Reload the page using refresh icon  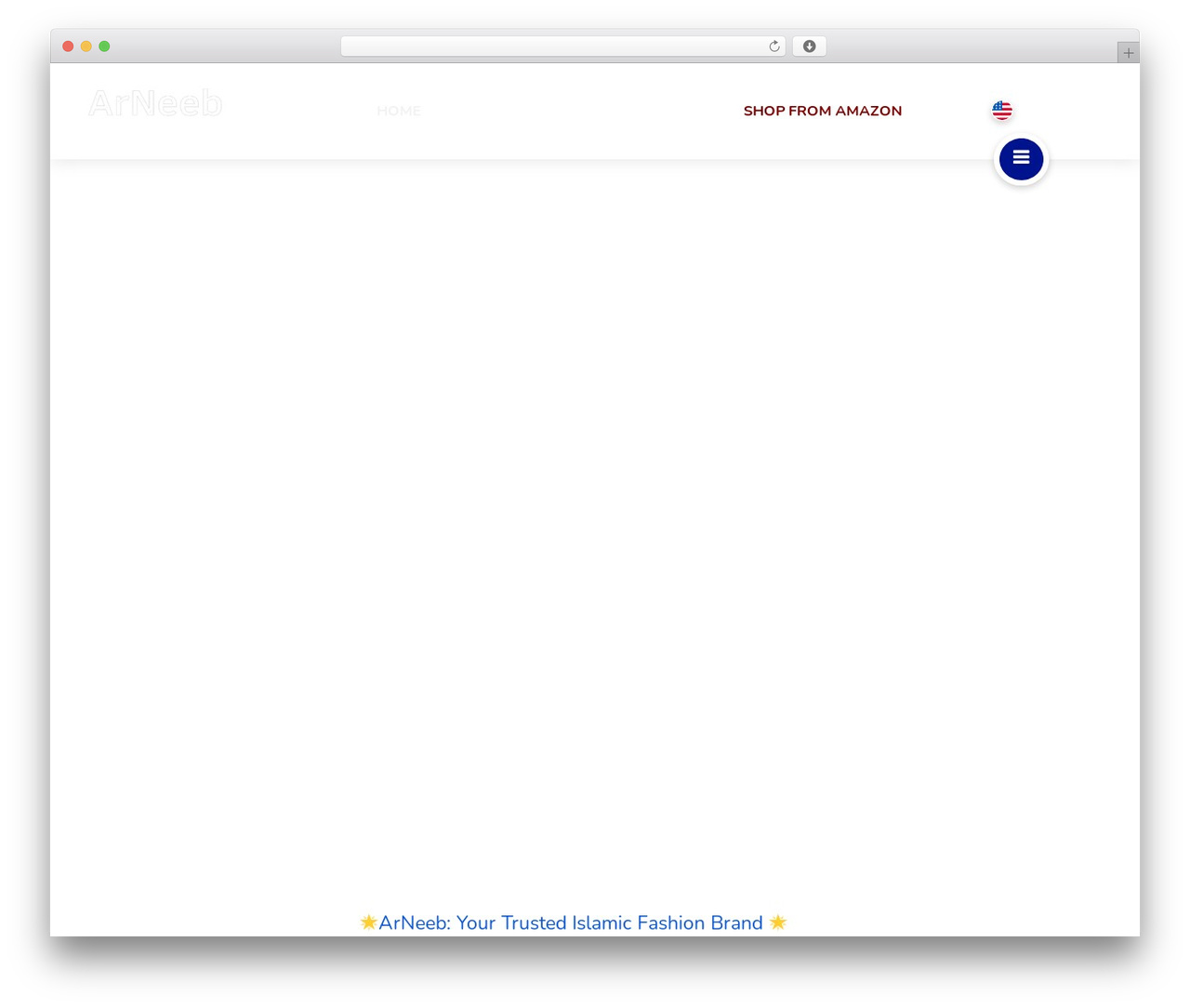(774, 46)
